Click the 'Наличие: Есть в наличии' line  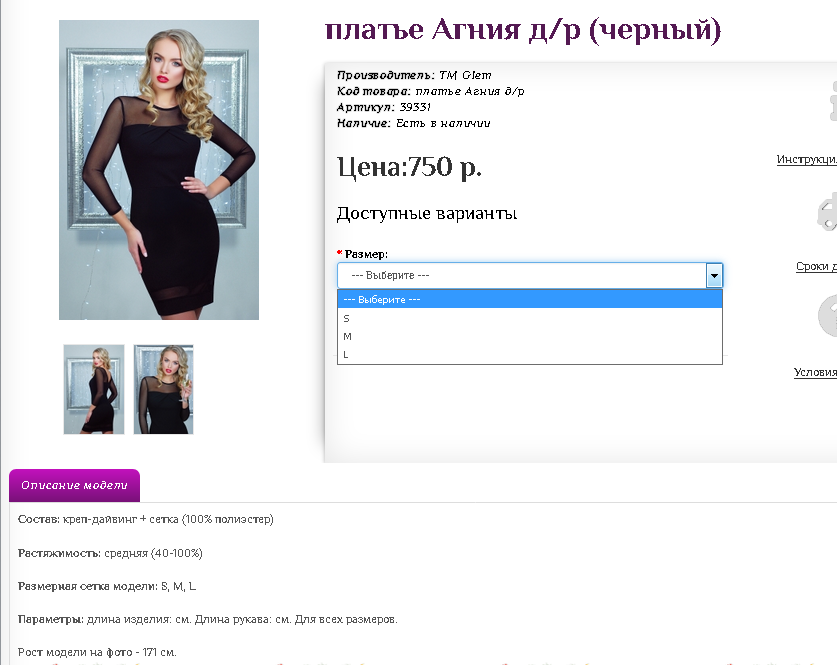[413, 123]
